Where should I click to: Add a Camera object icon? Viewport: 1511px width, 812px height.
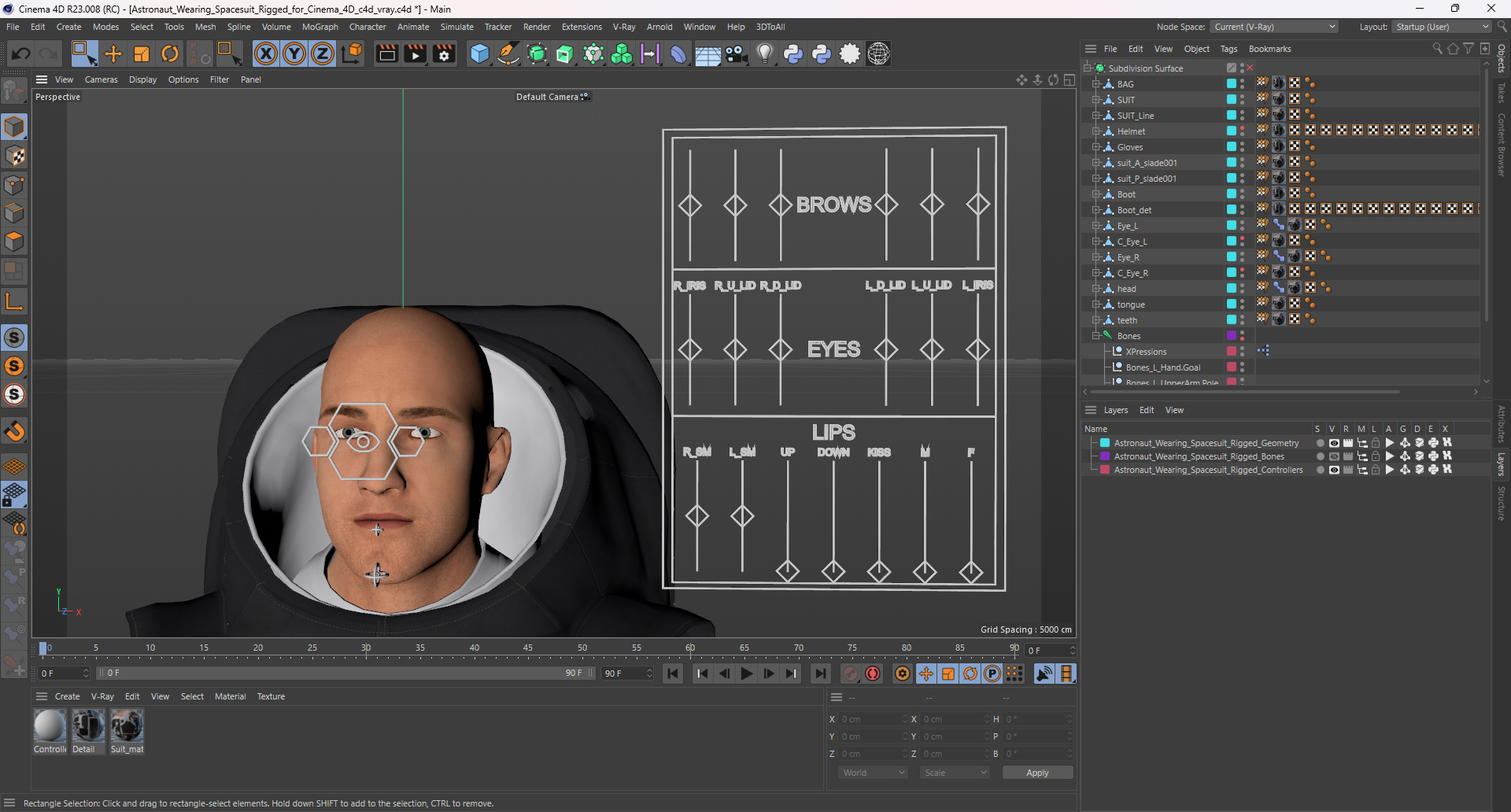pos(736,54)
